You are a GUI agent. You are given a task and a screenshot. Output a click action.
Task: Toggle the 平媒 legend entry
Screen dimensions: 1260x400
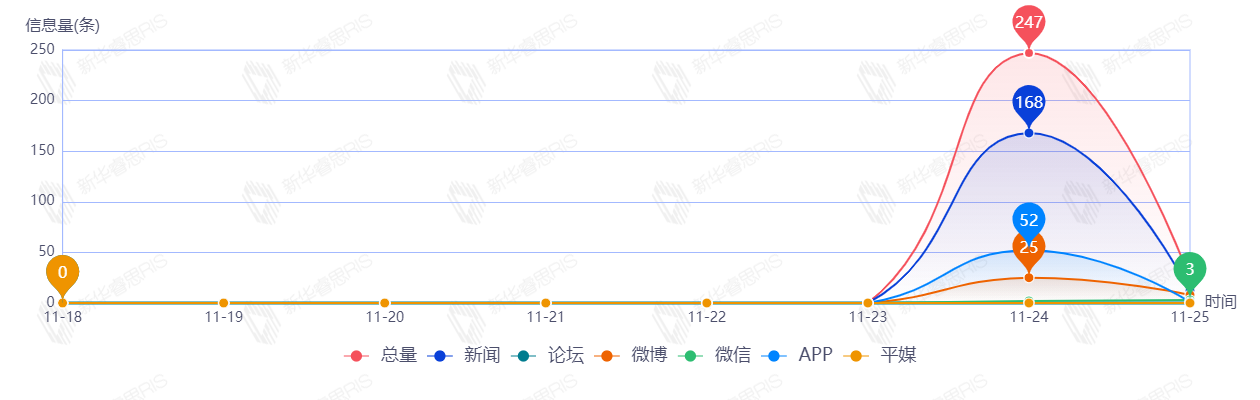click(882, 355)
